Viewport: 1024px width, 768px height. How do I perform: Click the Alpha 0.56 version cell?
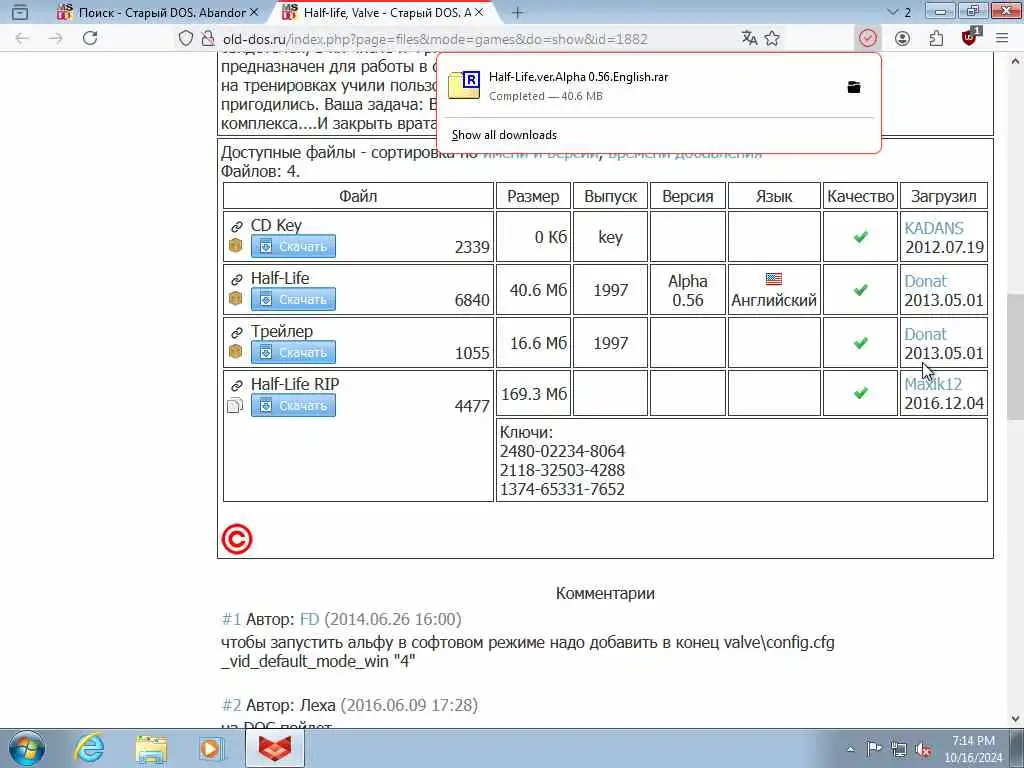pyautogui.click(x=688, y=290)
